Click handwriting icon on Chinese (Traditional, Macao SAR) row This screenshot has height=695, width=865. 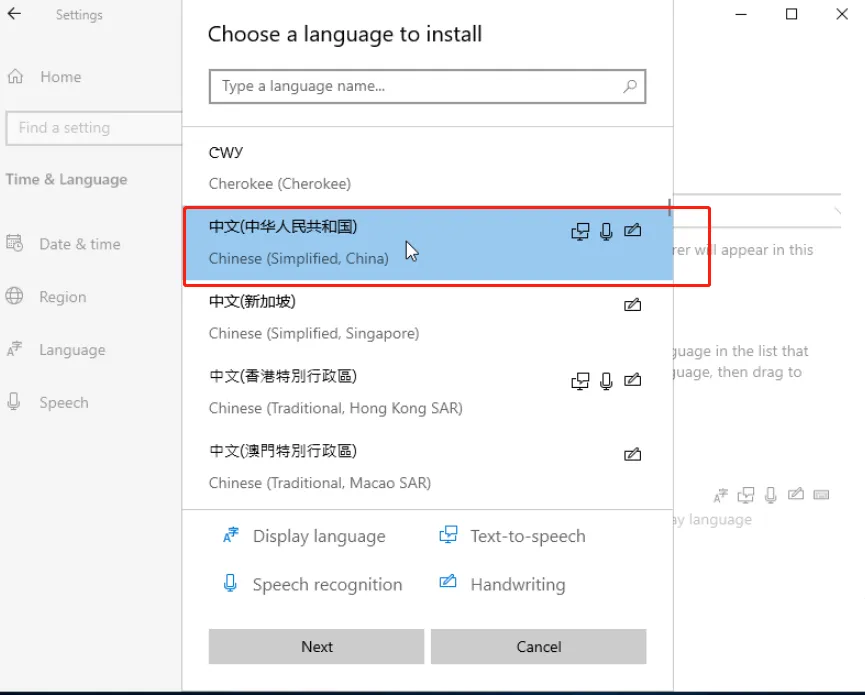coord(632,455)
